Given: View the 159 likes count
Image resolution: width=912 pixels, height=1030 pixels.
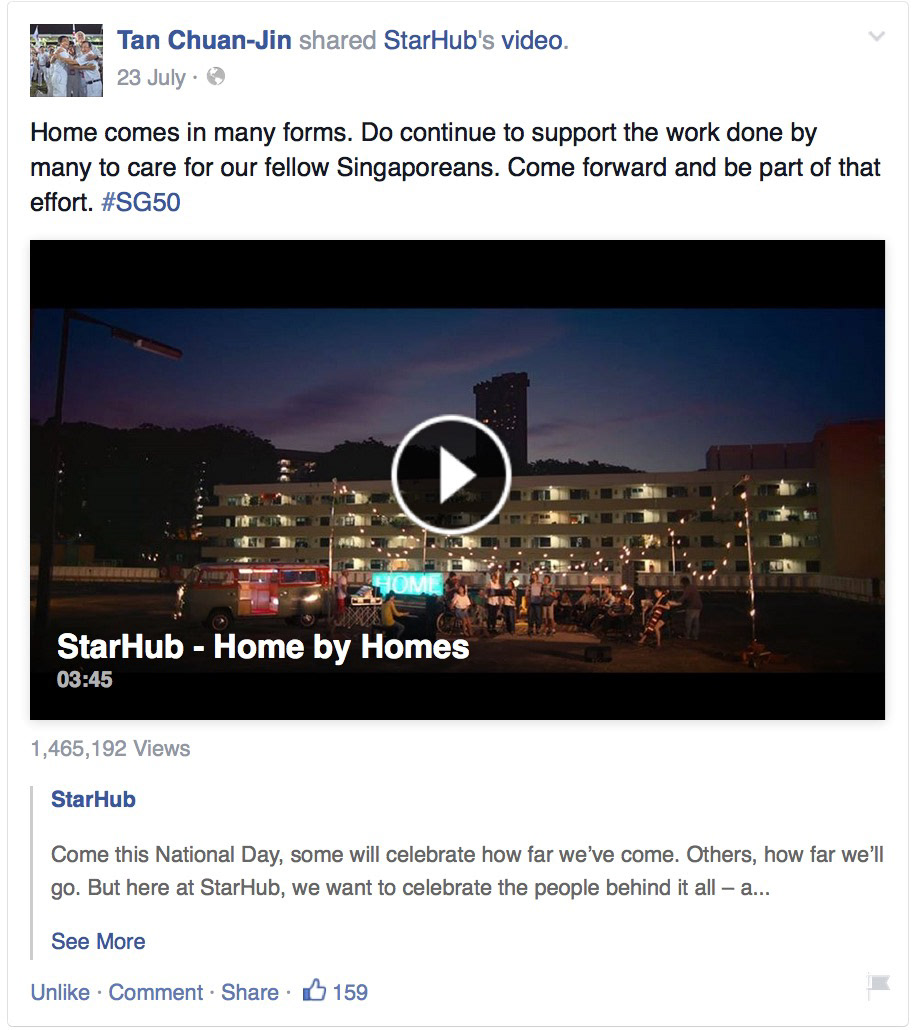Looking at the screenshot, I should [x=350, y=992].
